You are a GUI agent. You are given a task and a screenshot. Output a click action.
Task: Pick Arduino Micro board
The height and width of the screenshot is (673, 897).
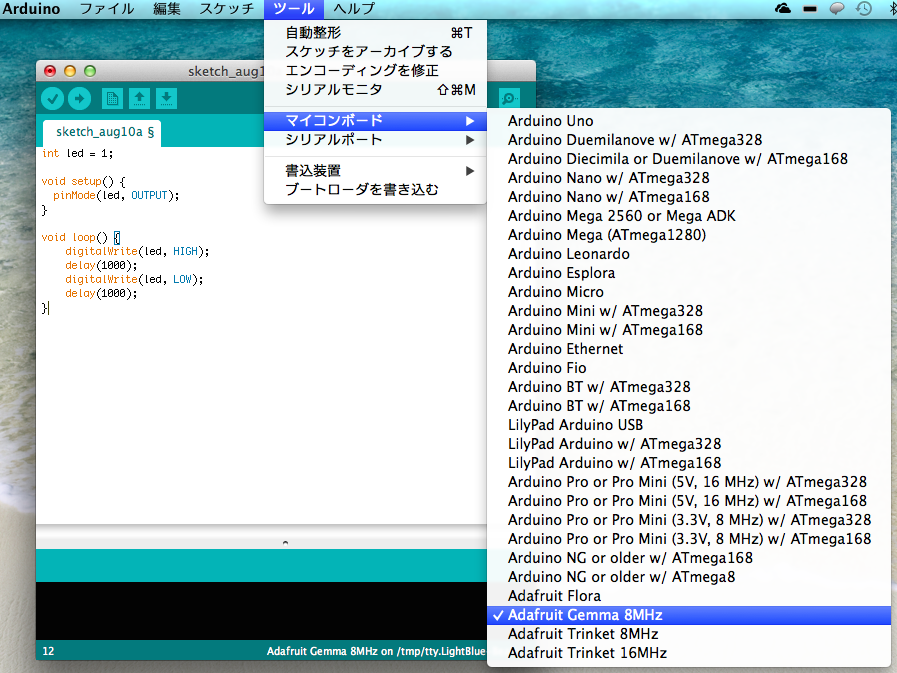coord(689,292)
